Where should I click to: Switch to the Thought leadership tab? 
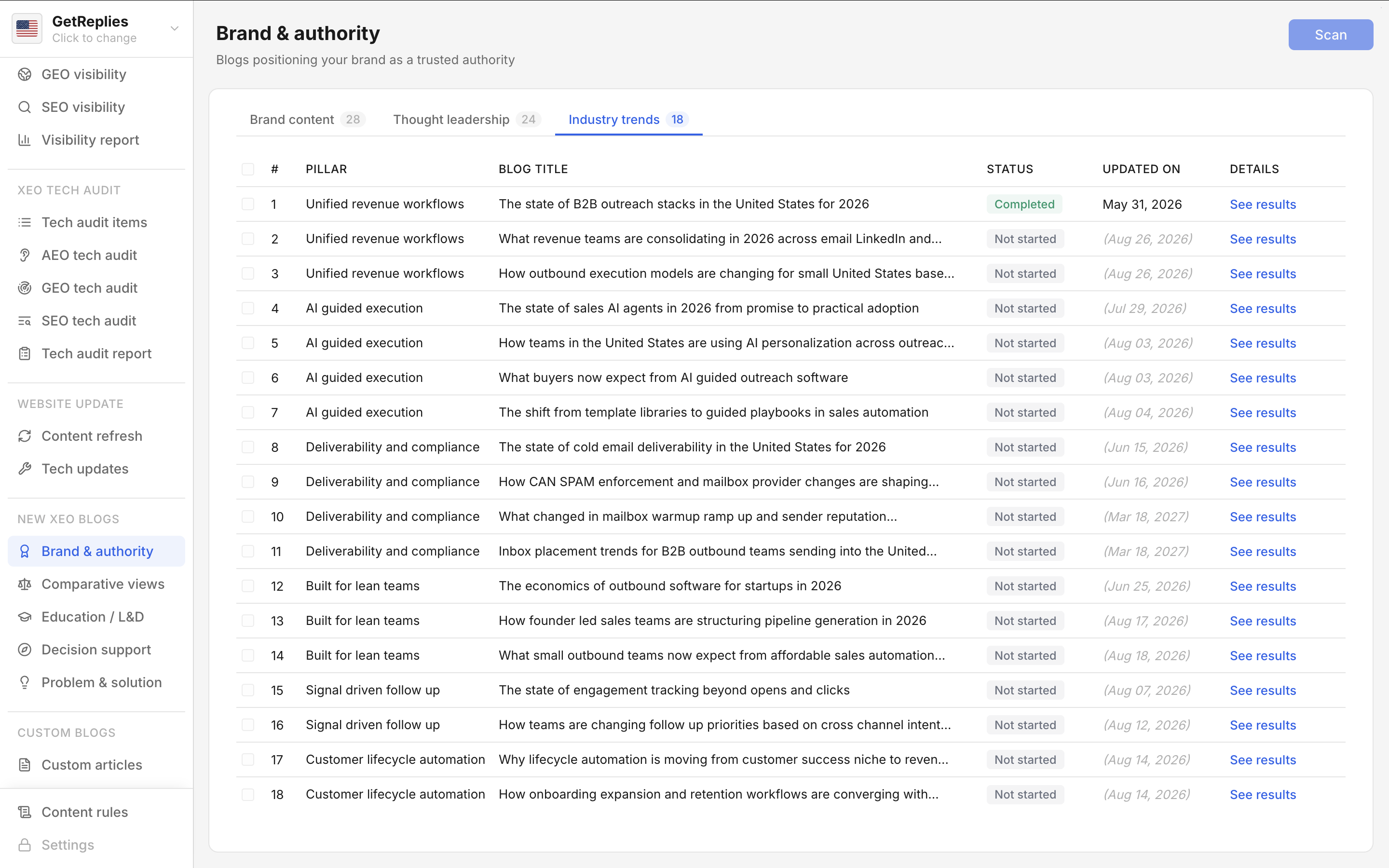467,120
